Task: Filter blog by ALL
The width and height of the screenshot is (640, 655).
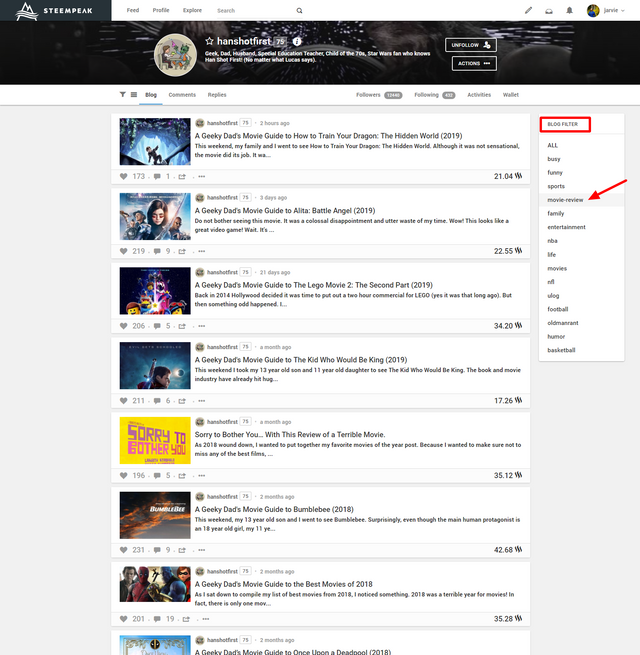Action: click(552, 145)
